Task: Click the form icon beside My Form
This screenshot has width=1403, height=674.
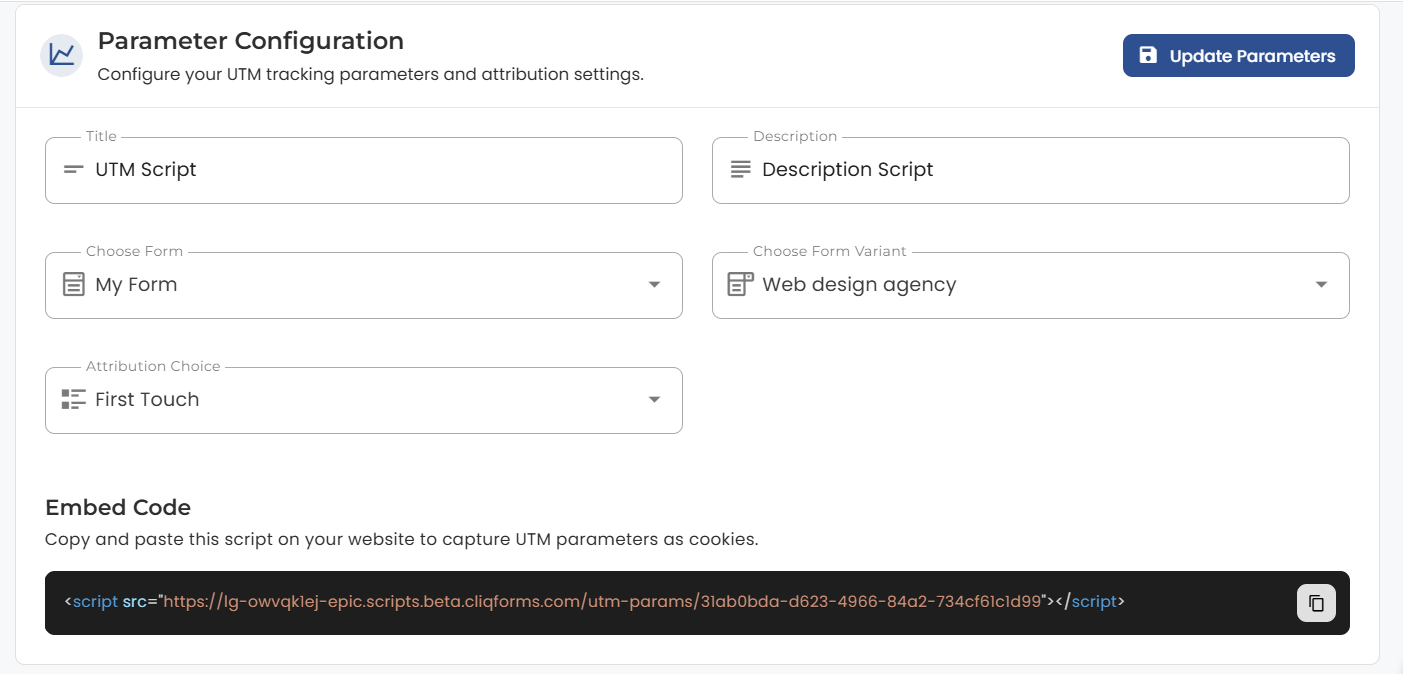Action: pyautogui.click(x=73, y=285)
